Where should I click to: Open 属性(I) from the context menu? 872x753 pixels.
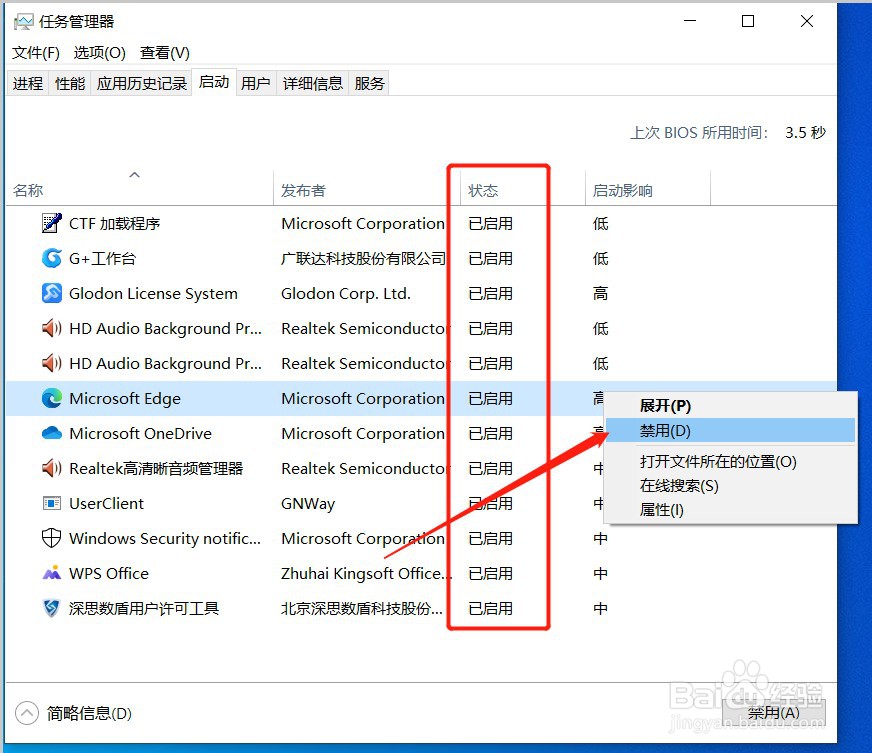(x=659, y=511)
